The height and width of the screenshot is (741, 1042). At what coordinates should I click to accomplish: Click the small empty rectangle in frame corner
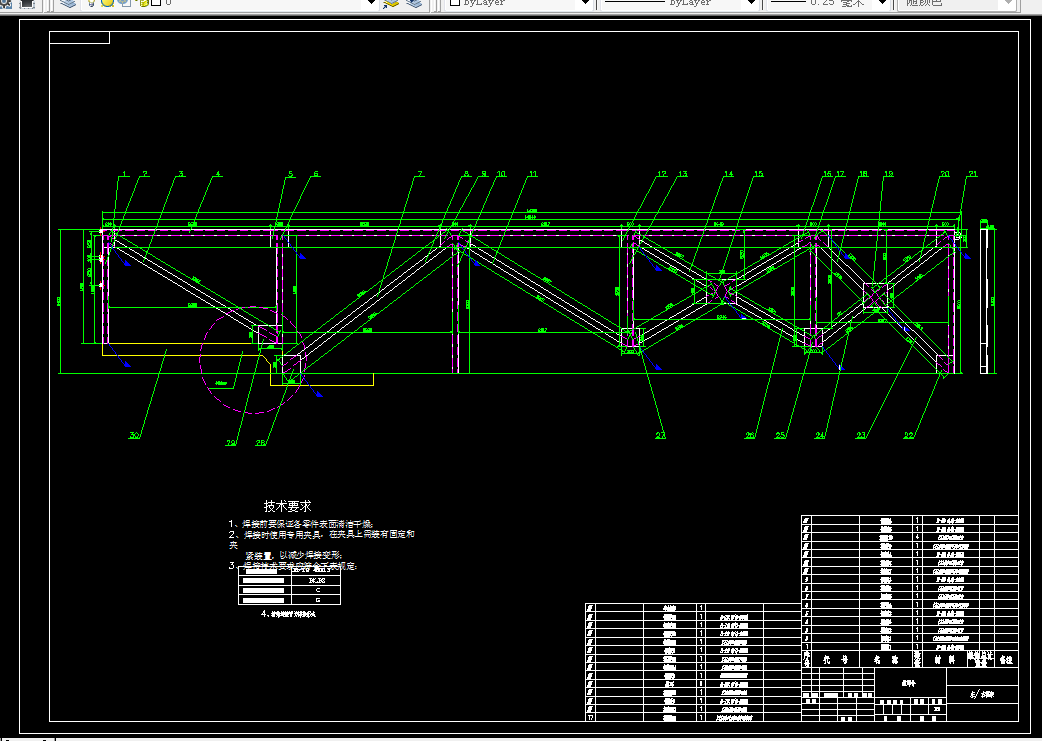coord(80,38)
